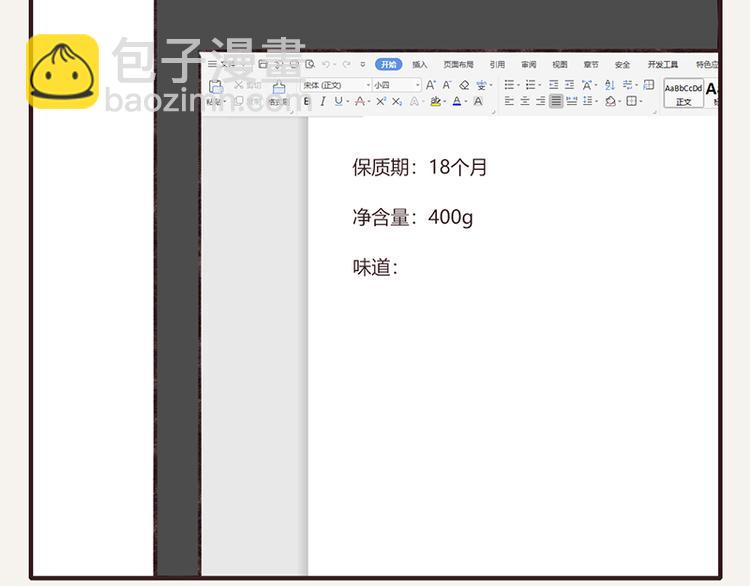Select the 正文 style button
The width and height of the screenshot is (750, 586).
tap(684, 94)
